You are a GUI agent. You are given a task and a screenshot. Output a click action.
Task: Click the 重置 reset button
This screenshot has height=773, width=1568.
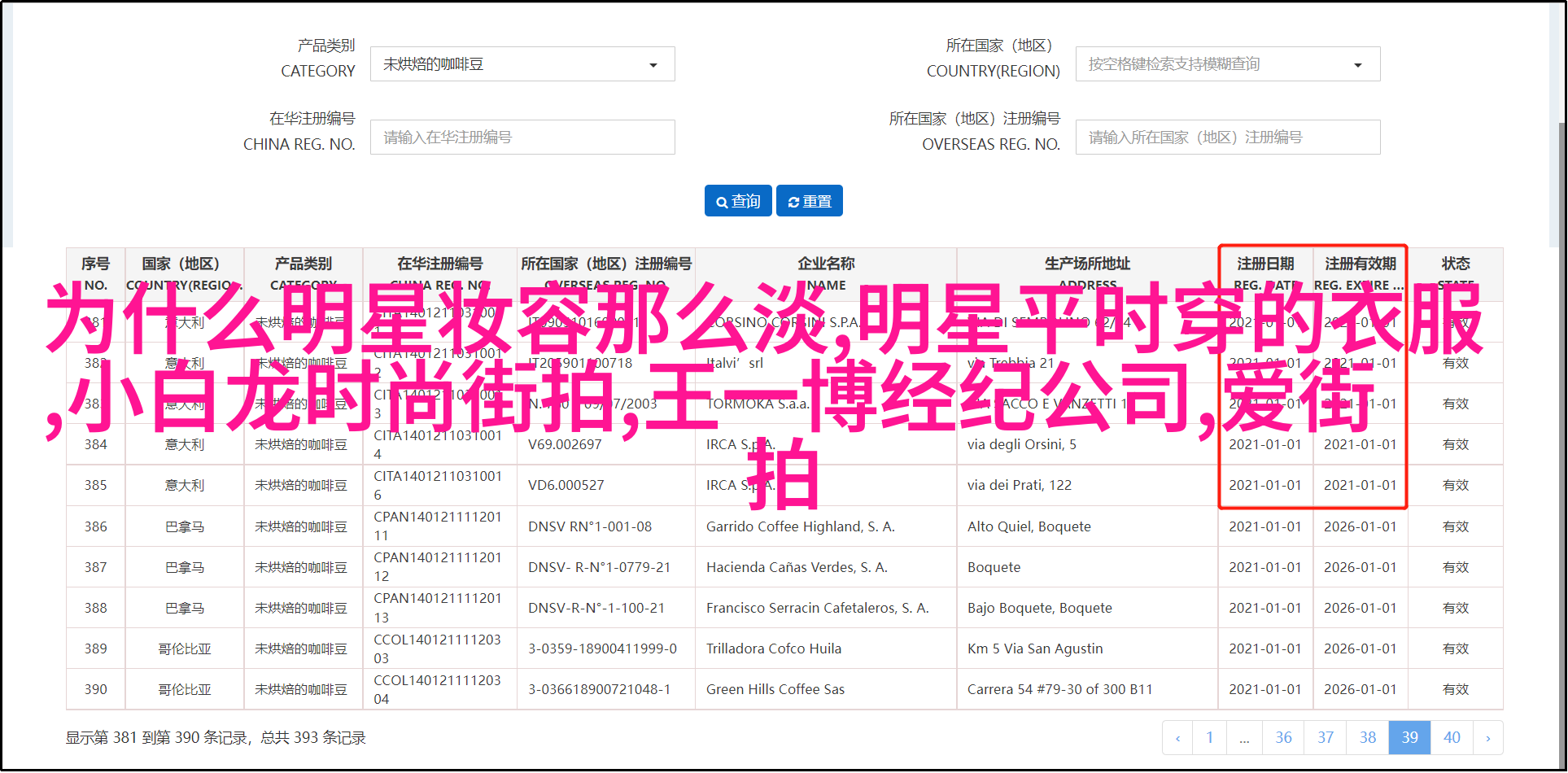click(809, 201)
